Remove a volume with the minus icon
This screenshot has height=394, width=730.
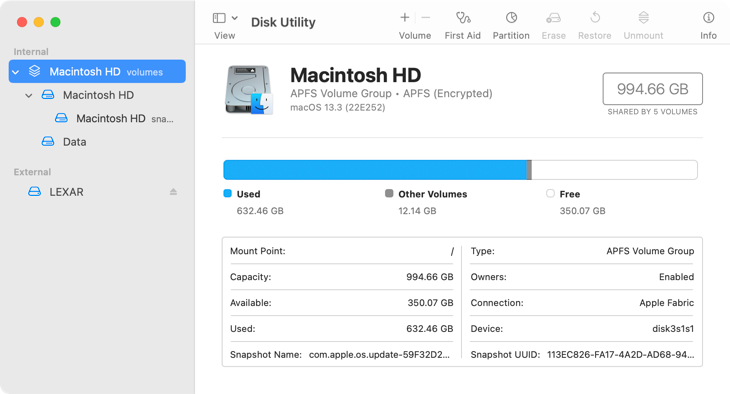point(426,18)
